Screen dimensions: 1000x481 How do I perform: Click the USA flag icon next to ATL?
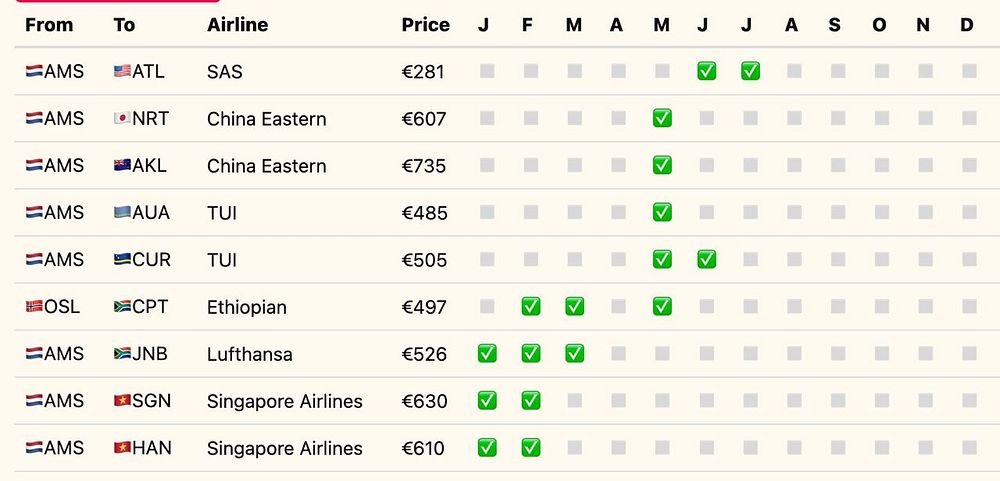pyautogui.click(x=122, y=72)
